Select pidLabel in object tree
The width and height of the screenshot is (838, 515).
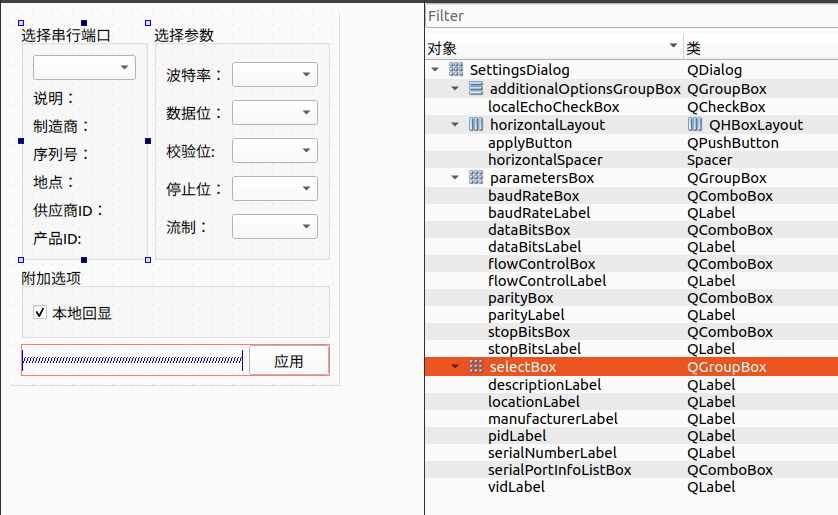click(x=517, y=436)
